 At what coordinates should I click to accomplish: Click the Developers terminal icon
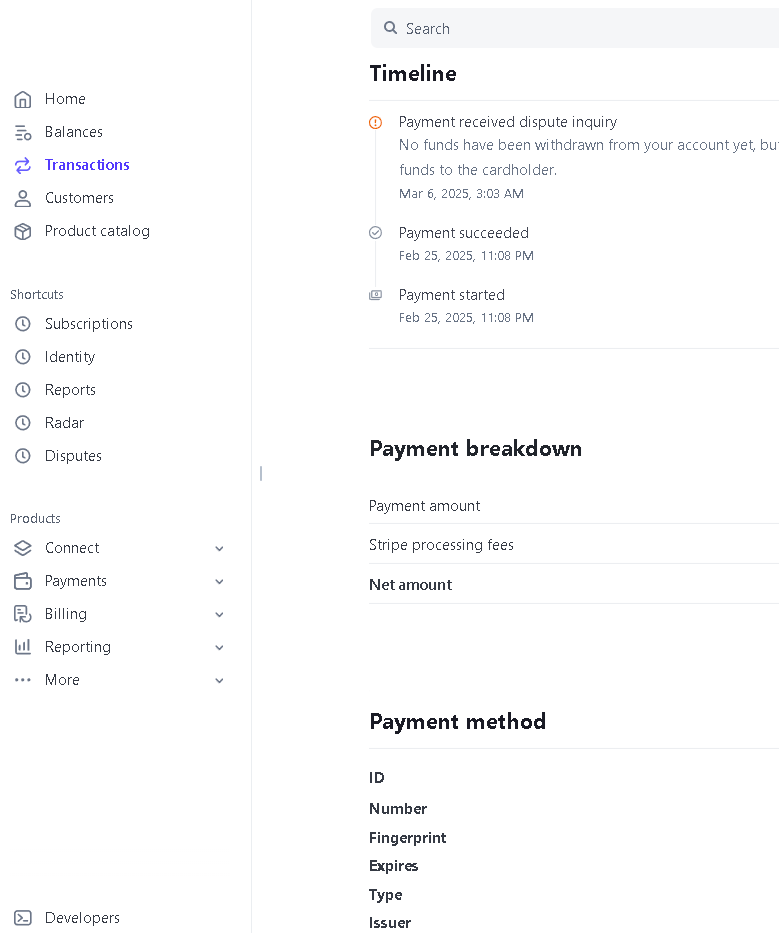[23, 918]
